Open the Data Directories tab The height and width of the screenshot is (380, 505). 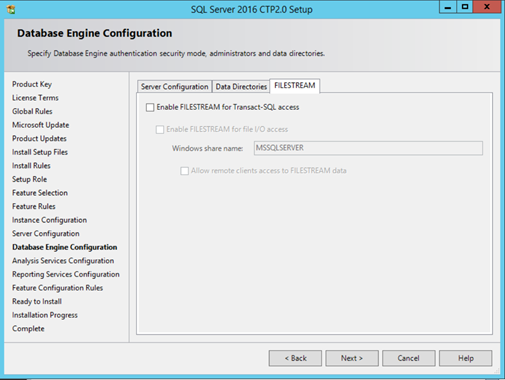(x=241, y=87)
